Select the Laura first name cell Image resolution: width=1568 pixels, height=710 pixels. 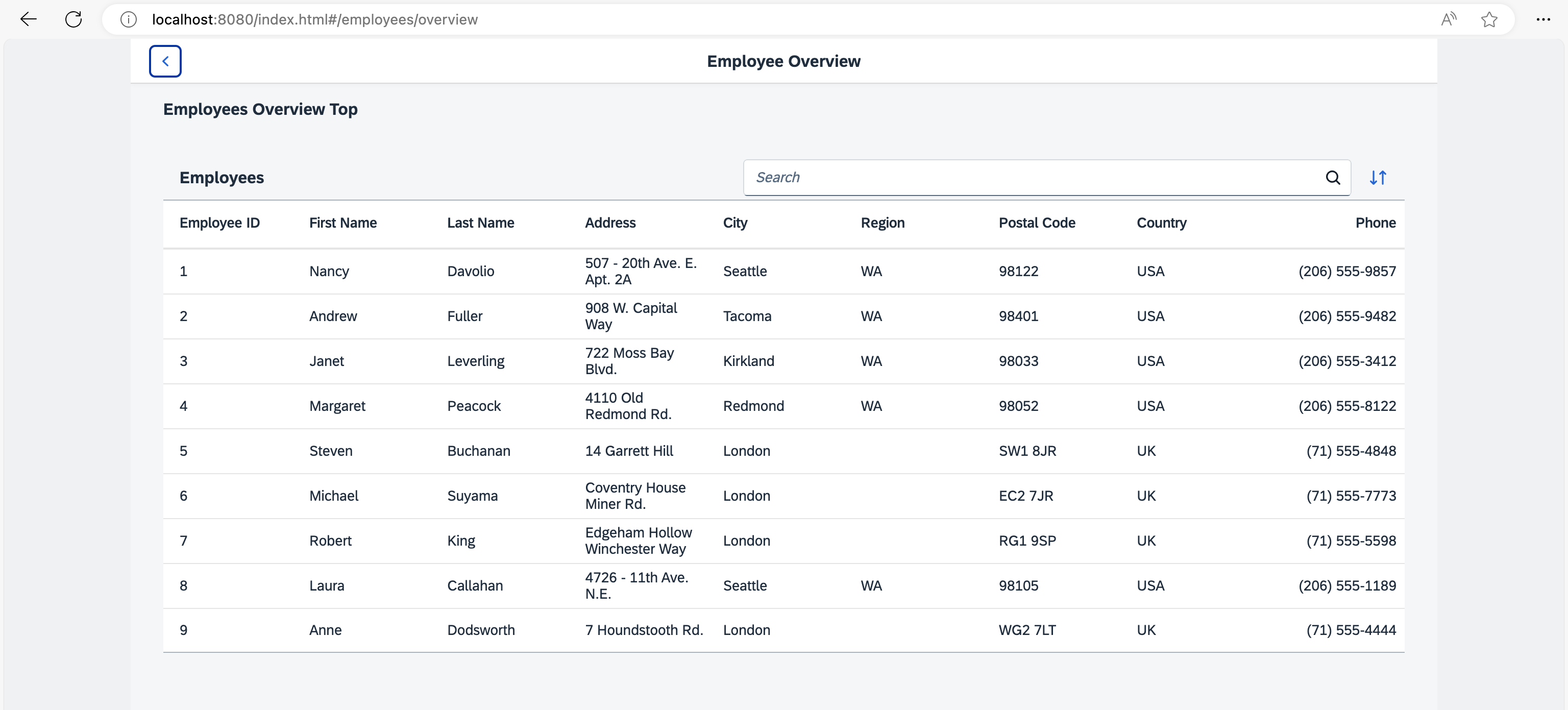326,586
